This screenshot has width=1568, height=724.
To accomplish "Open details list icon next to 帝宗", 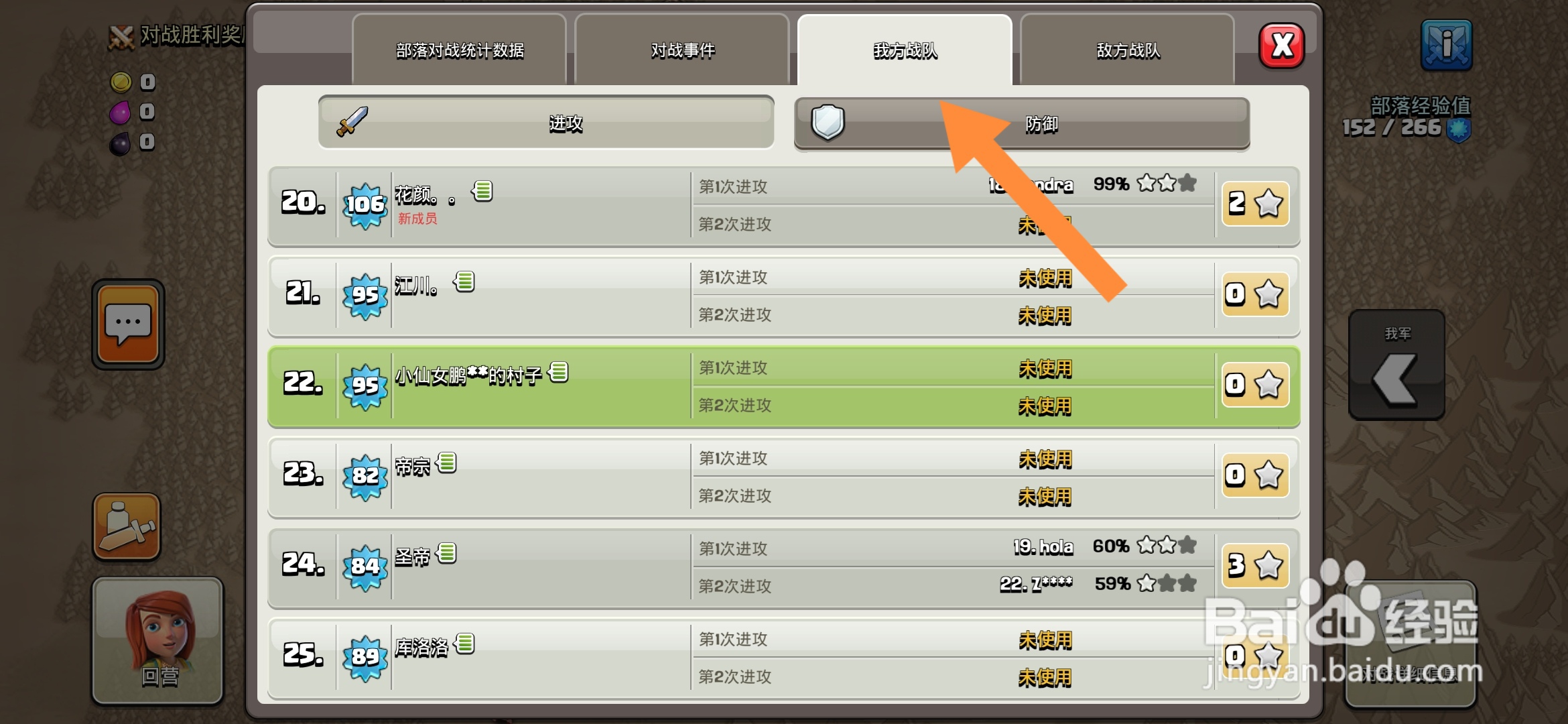I will click(x=446, y=463).
